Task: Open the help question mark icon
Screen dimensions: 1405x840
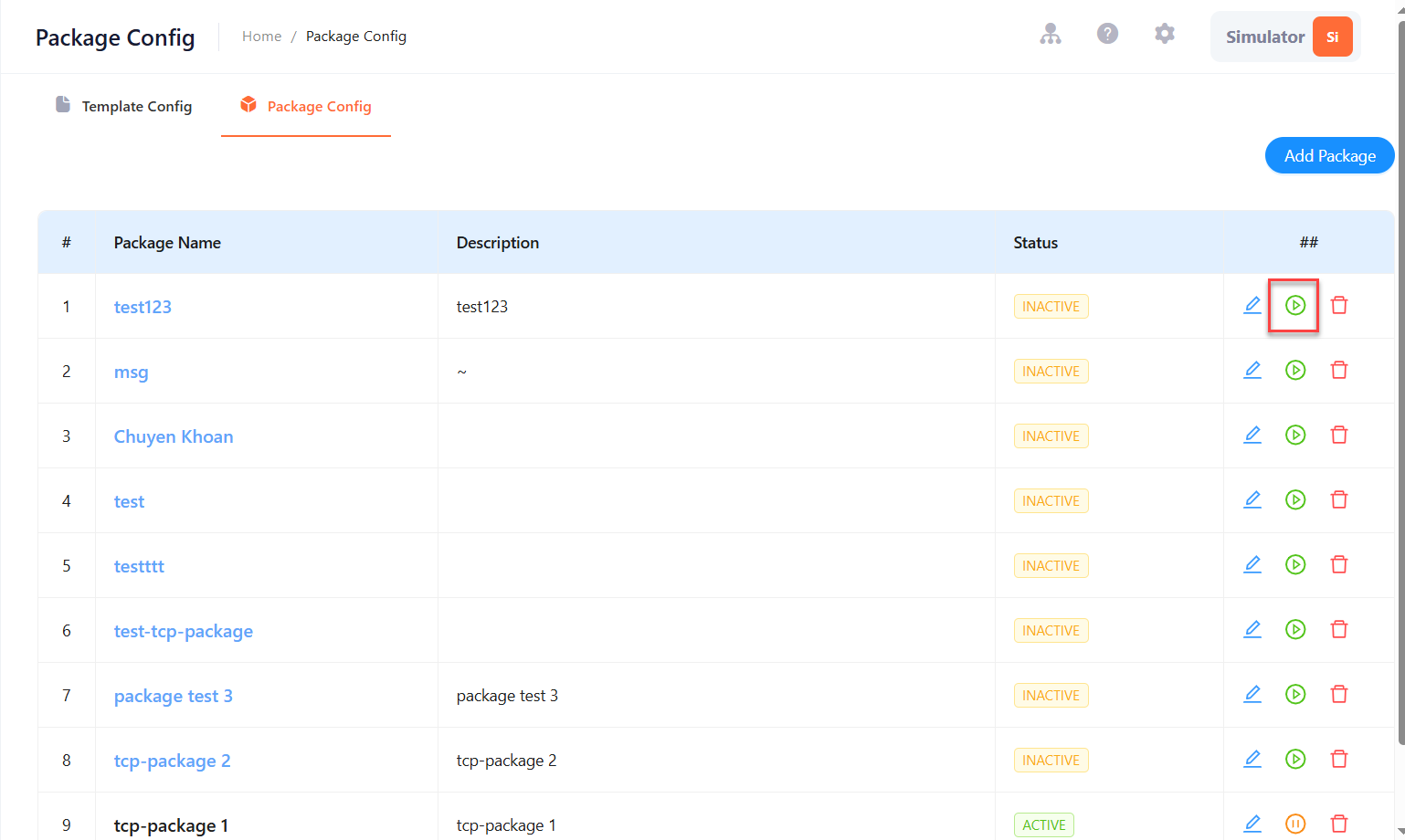Action: (x=1107, y=34)
